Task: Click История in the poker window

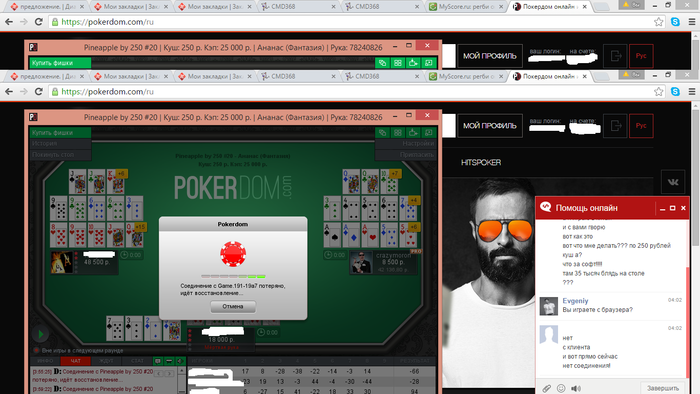Action: tap(60, 144)
